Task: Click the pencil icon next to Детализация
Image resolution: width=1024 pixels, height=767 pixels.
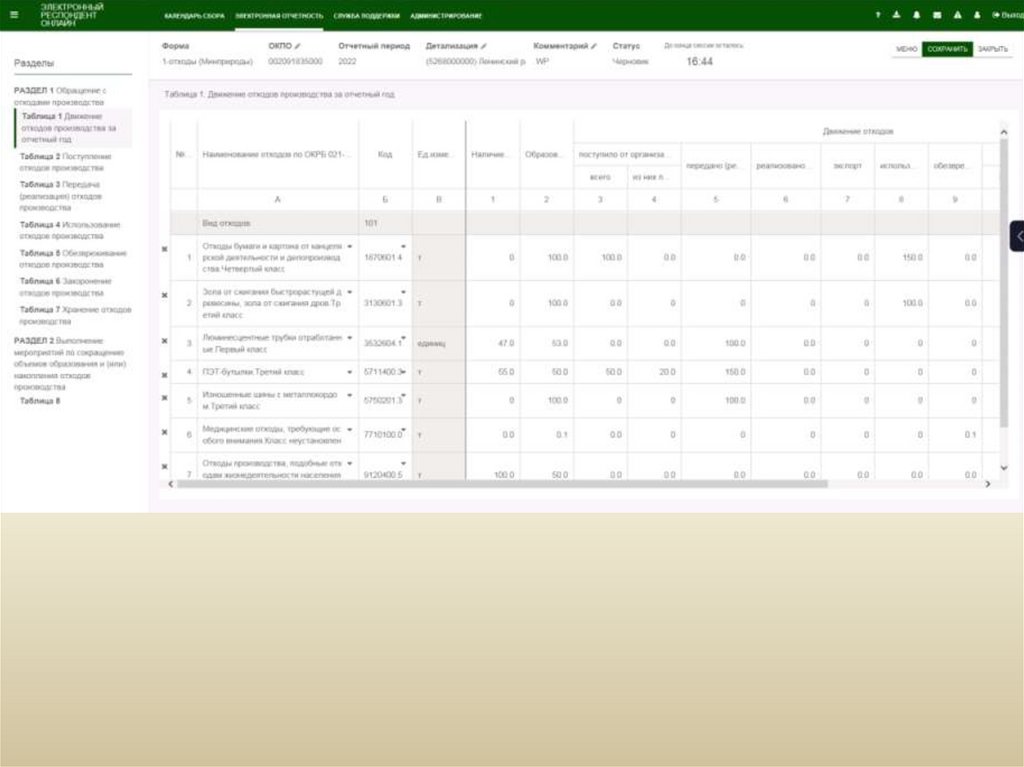Action: [x=484, y=46]
